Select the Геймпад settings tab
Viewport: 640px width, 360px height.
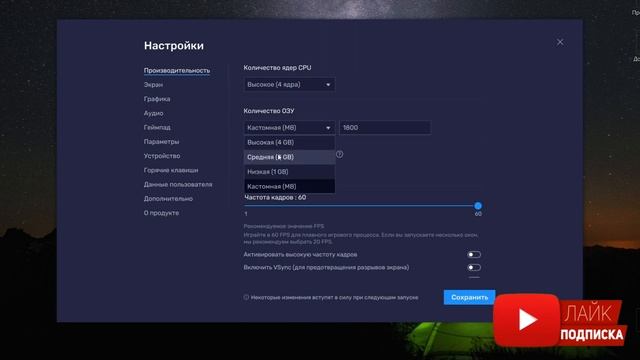pos(157,127)
